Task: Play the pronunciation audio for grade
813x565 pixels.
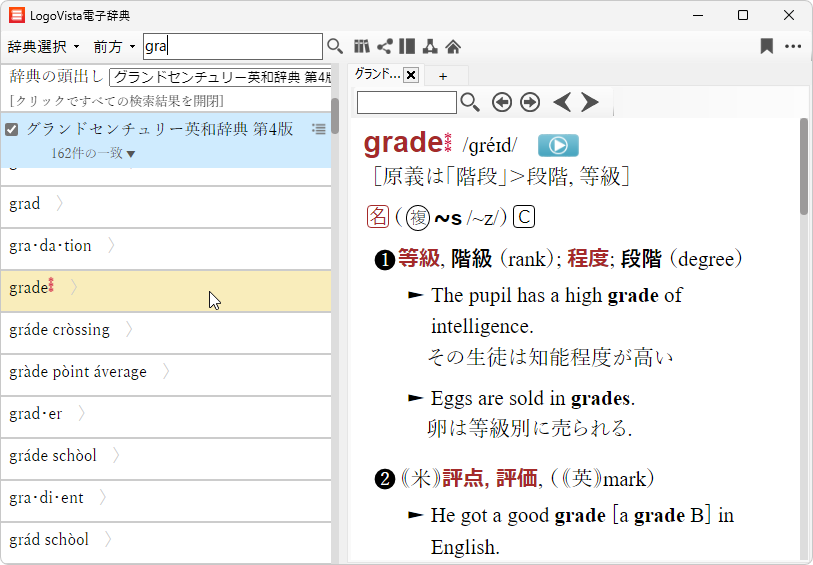Action: [558, 145]
